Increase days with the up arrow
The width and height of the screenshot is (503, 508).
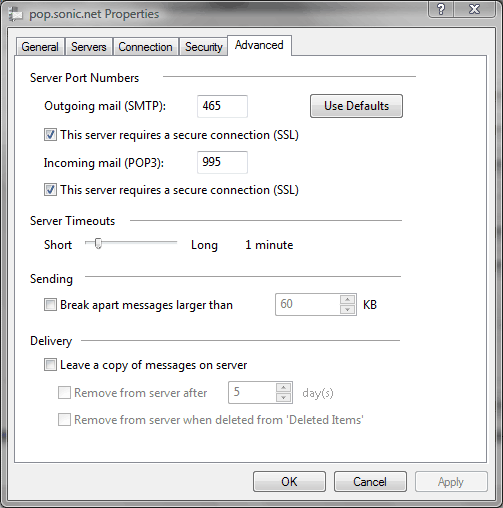tap(283, 387)
